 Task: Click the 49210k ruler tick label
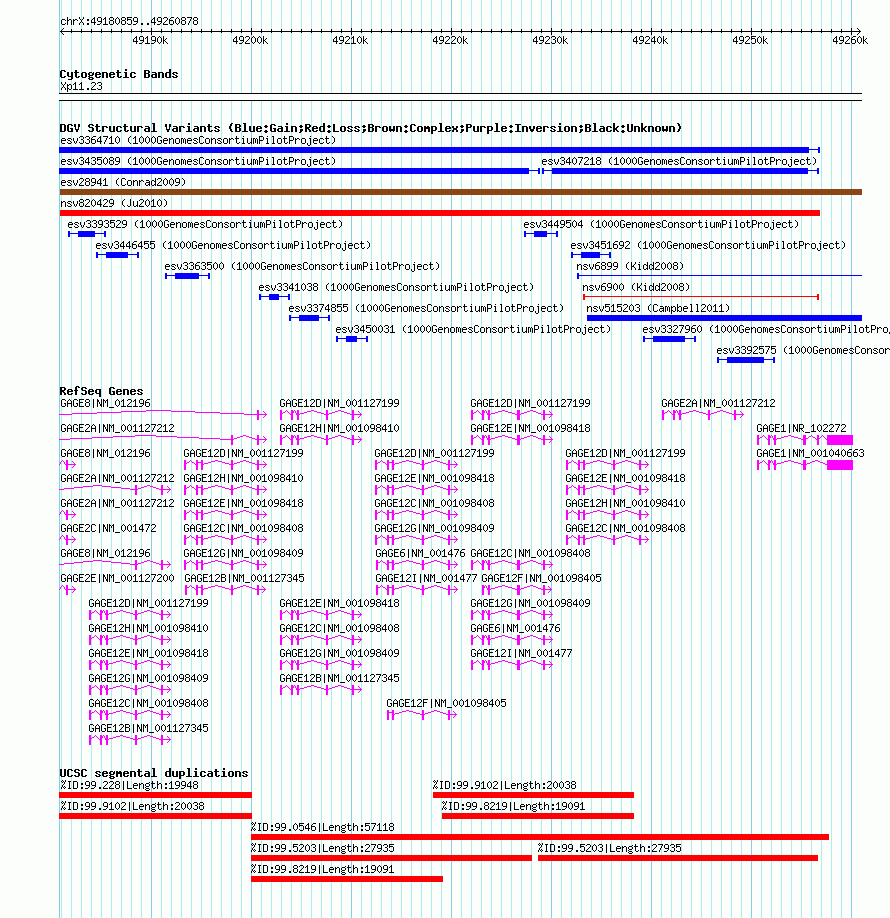[x=350, y=40]
